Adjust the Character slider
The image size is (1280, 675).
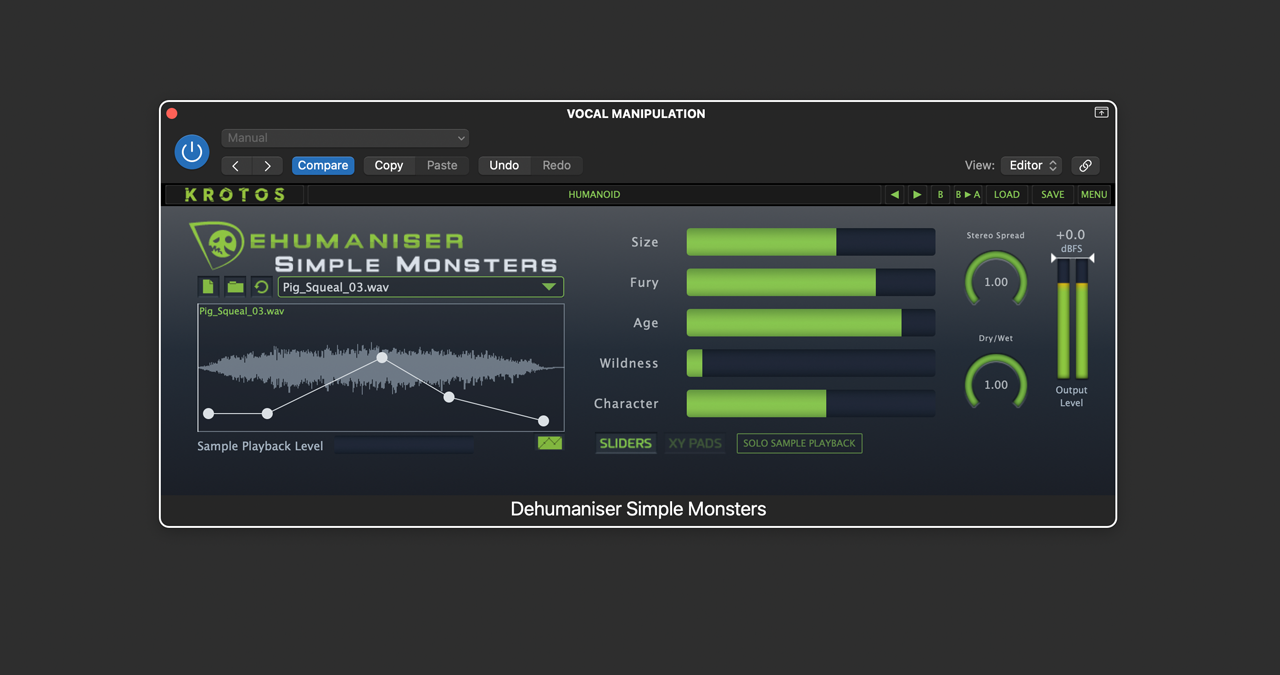click(x=811, y=403)
